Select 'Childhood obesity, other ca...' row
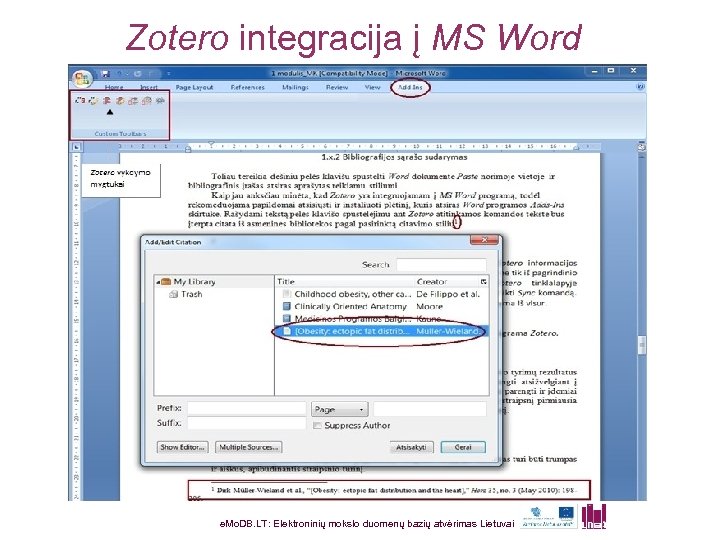The height and width of the screenshot is (540, 720). point(382,294)
